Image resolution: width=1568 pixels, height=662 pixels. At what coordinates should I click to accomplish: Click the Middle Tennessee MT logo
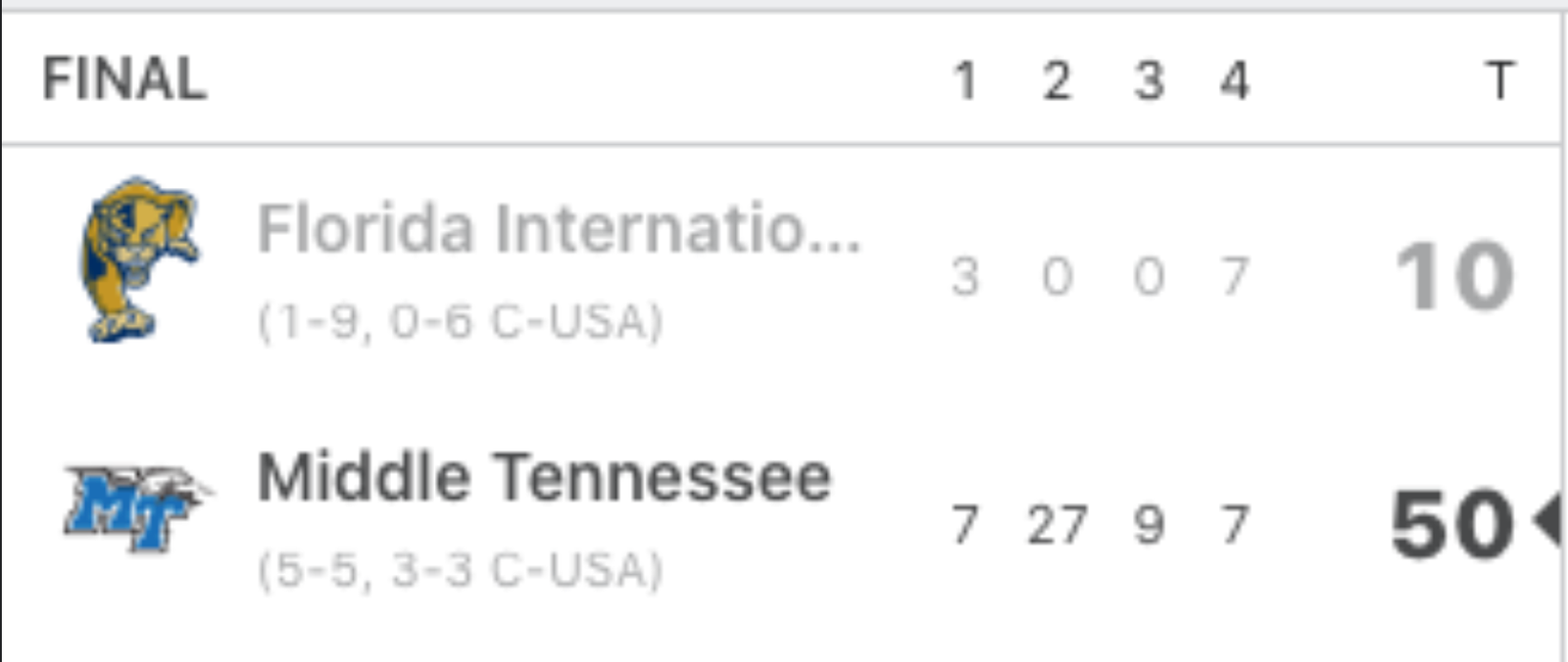137,507
